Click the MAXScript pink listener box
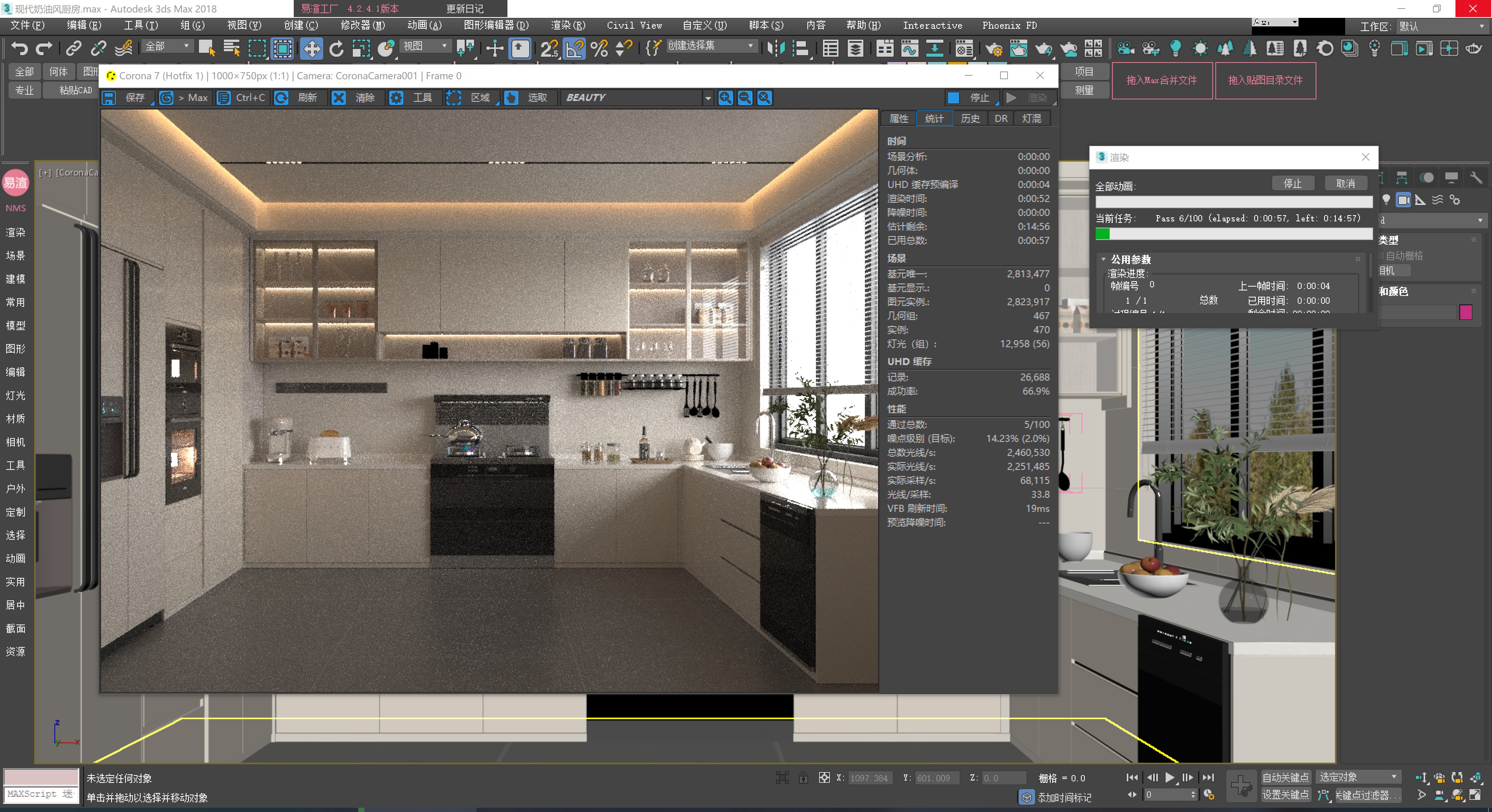This screenshot has width=1492, height=812. point(41,777)
